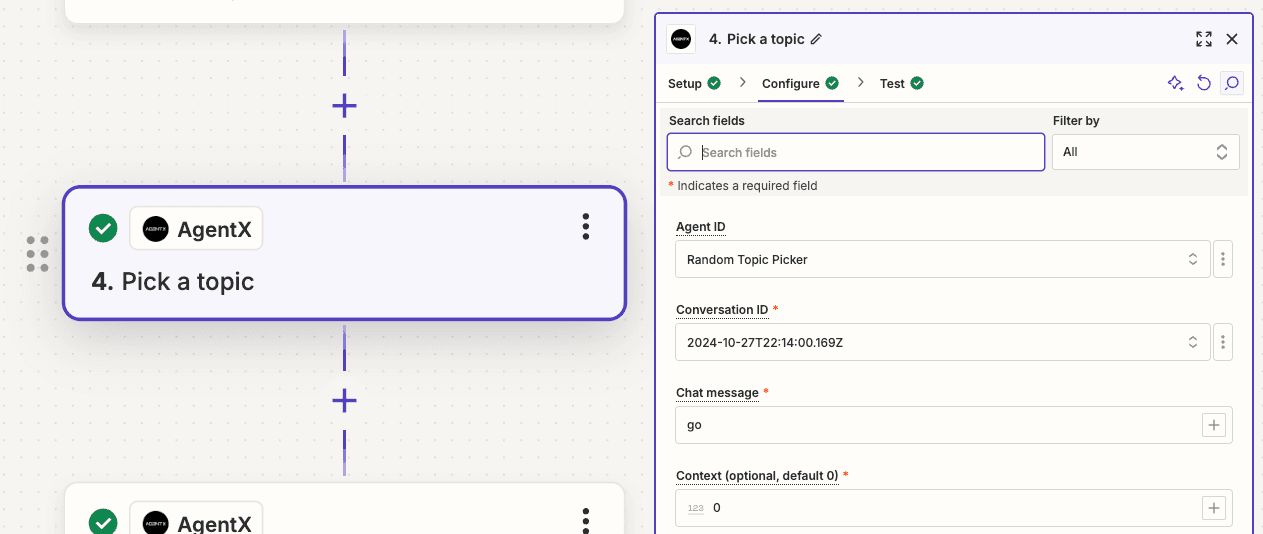Viewport: 1263px width, 534px height.
Task: Click the AgentX logo in the panel header
Action: [x=681, y=40]
